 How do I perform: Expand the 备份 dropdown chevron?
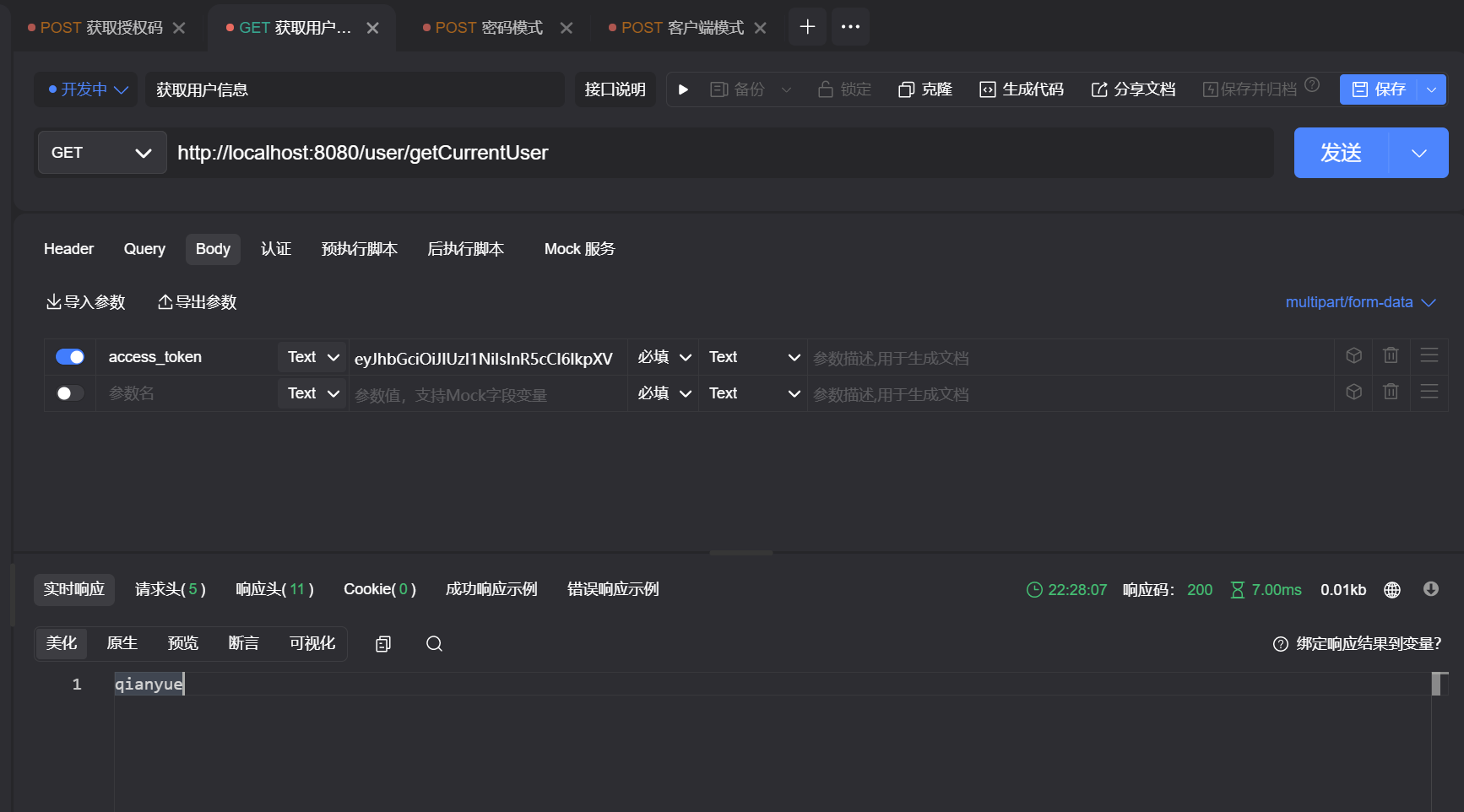786,89
